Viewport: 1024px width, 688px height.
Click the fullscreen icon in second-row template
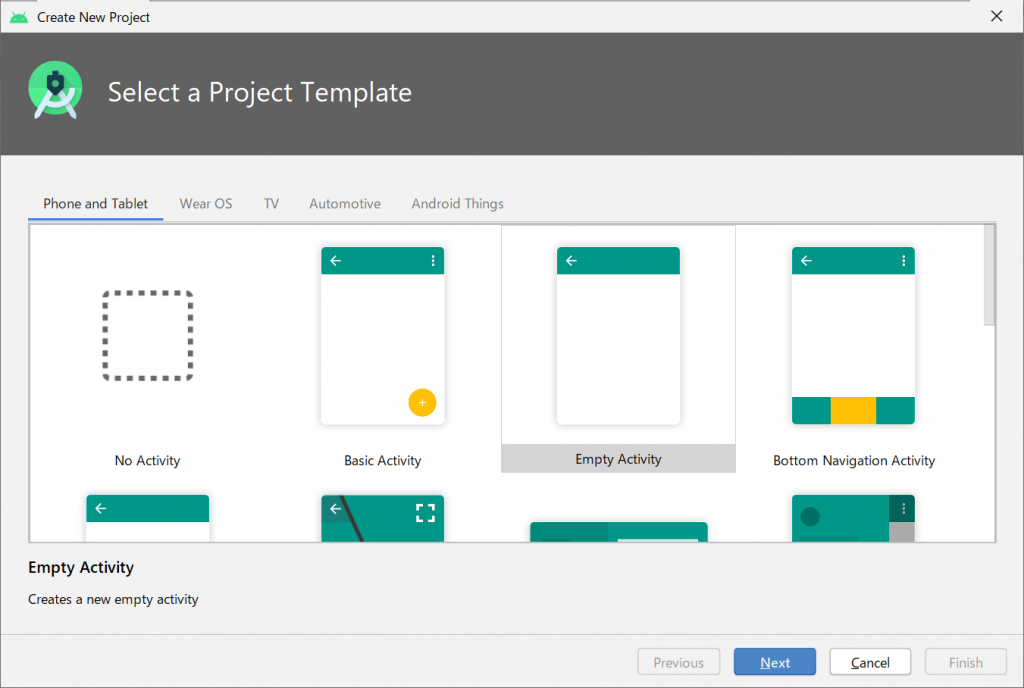click(x=425, y=513)
